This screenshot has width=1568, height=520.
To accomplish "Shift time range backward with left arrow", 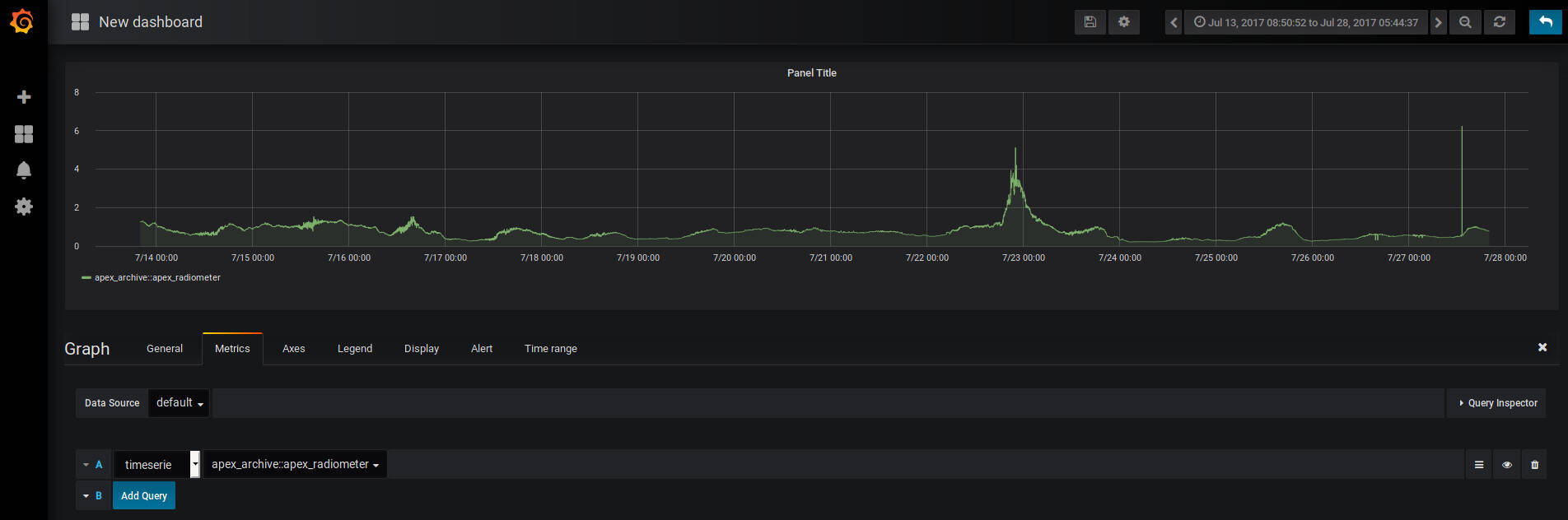I will pyautogui.click(x=1174, y=22).
